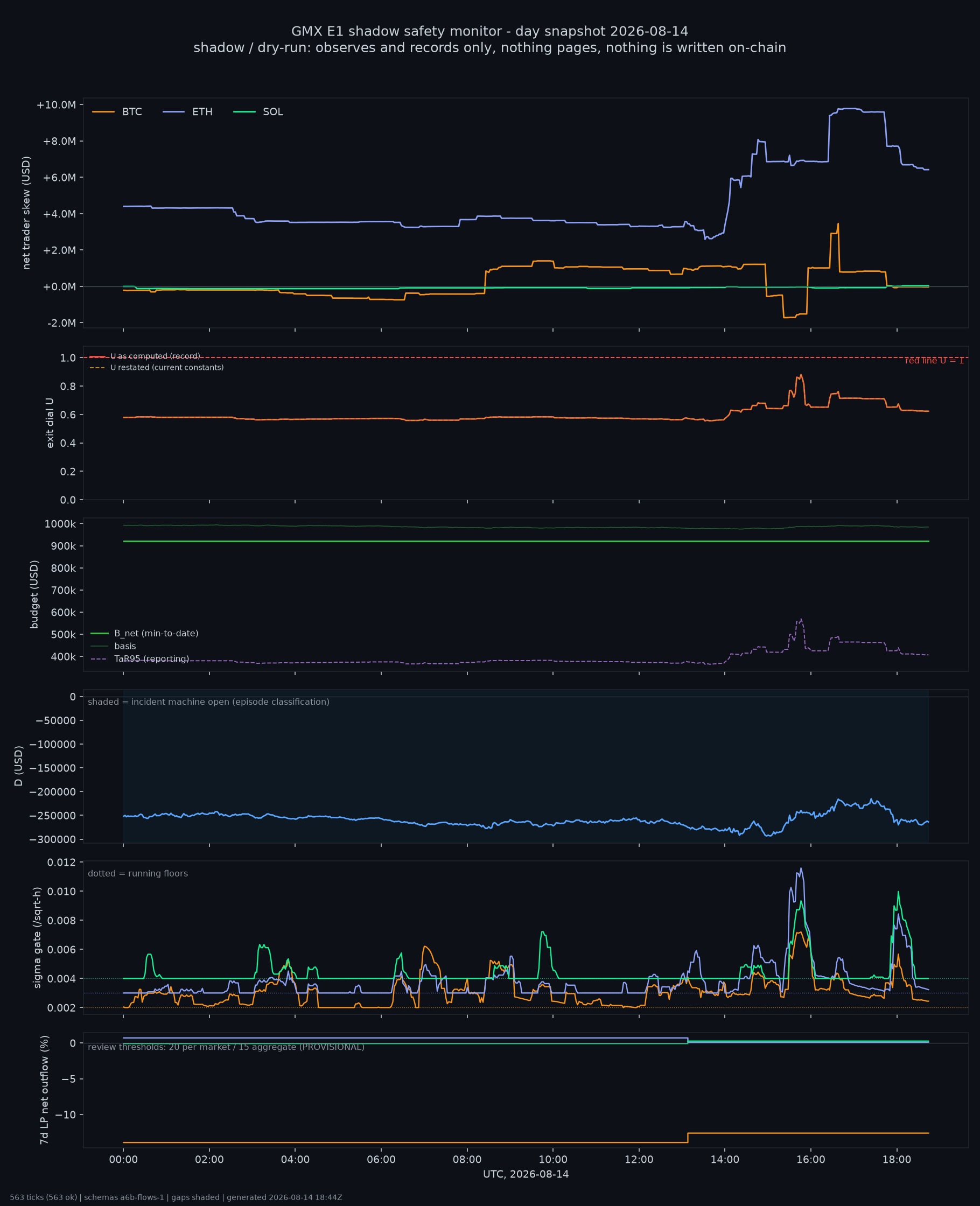This screenshot has width=980, height=1206.
Task: Click the ETH legend entry
Action: tap(188, 112)
